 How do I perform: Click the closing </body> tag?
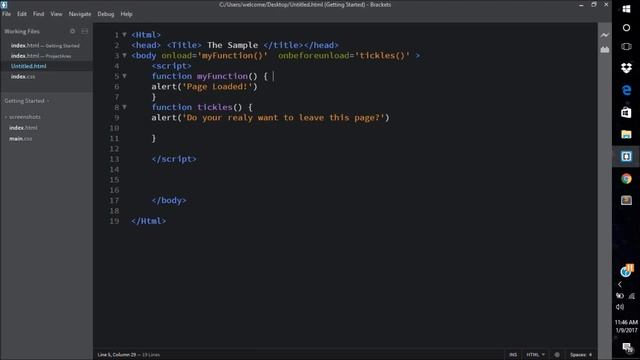click(x=169, y=200)
